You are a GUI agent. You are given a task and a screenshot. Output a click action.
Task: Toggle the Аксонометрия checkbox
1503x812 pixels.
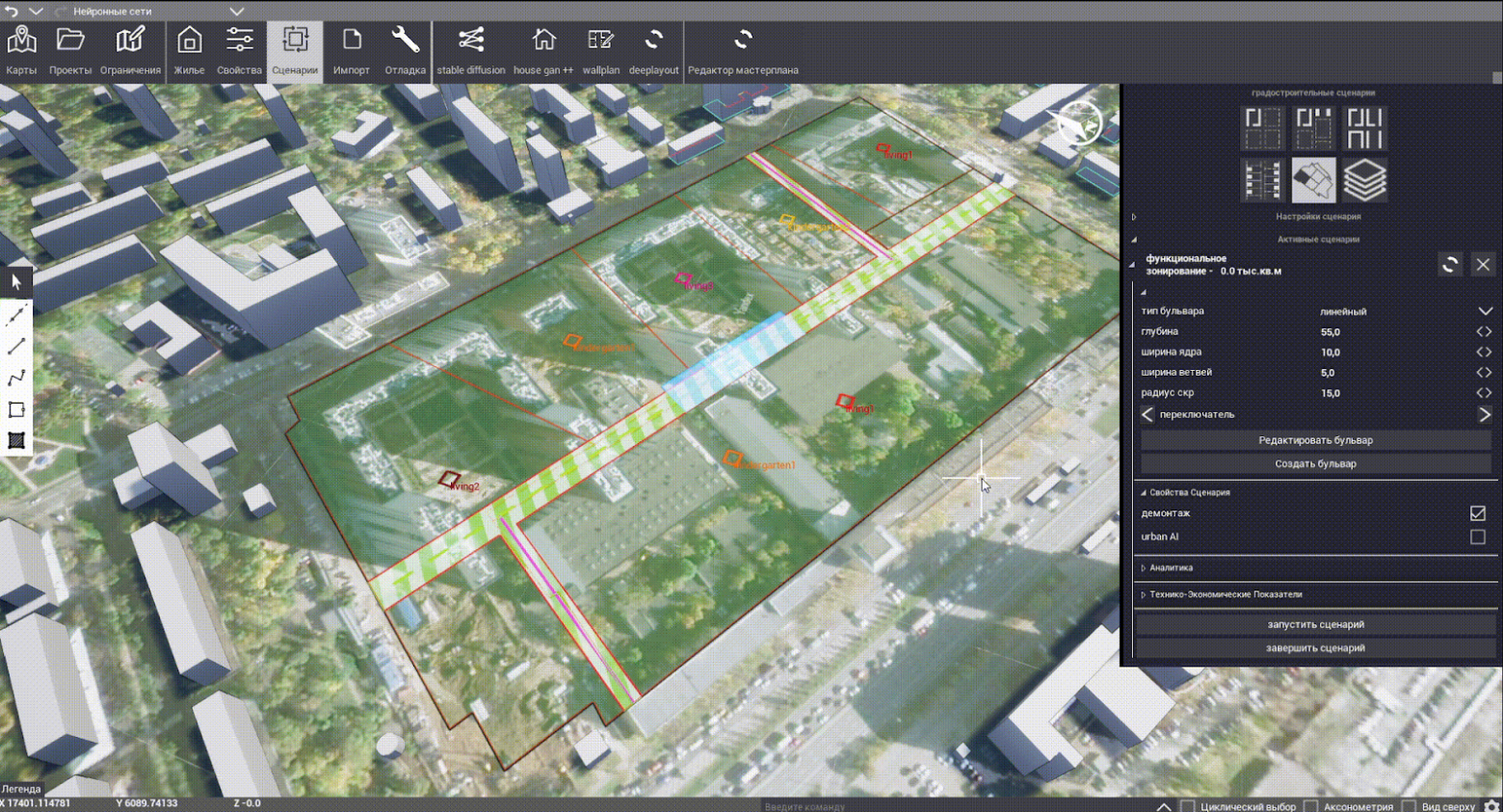(x=1311, y=806)
